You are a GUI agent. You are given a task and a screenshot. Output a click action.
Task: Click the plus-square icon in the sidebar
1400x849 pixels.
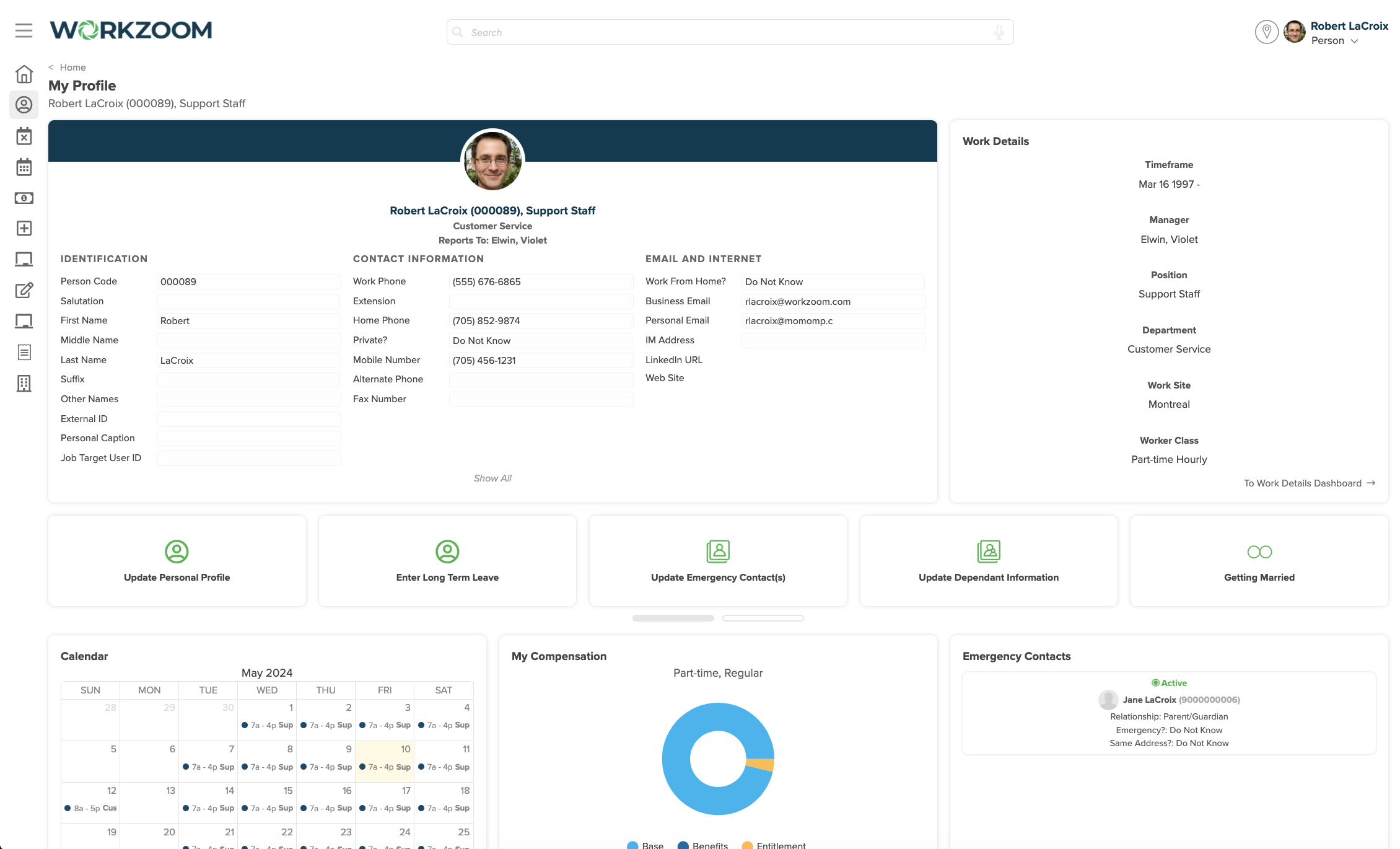coord(24,228)
